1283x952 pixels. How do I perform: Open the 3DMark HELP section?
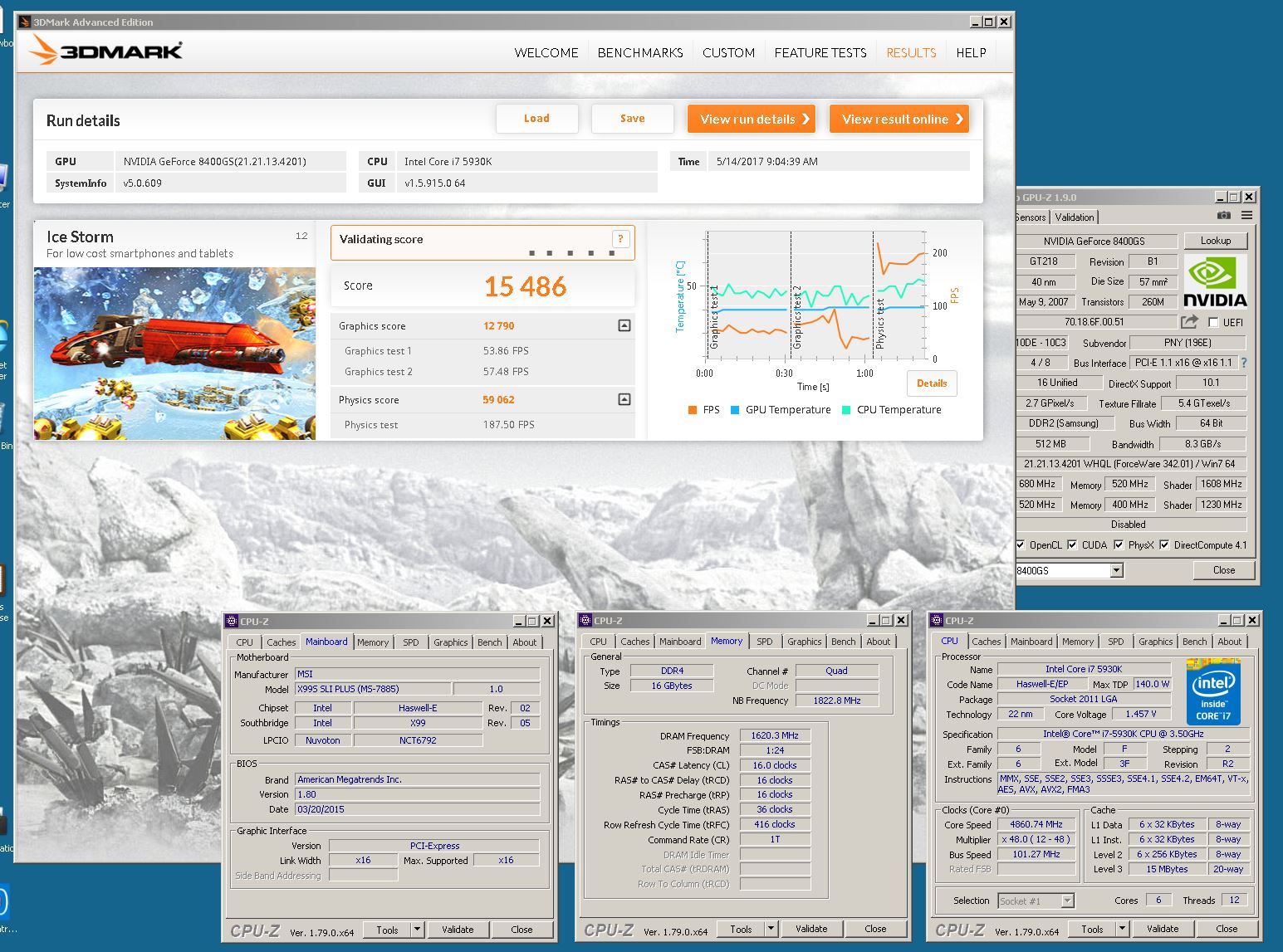[x=971, y=52]
